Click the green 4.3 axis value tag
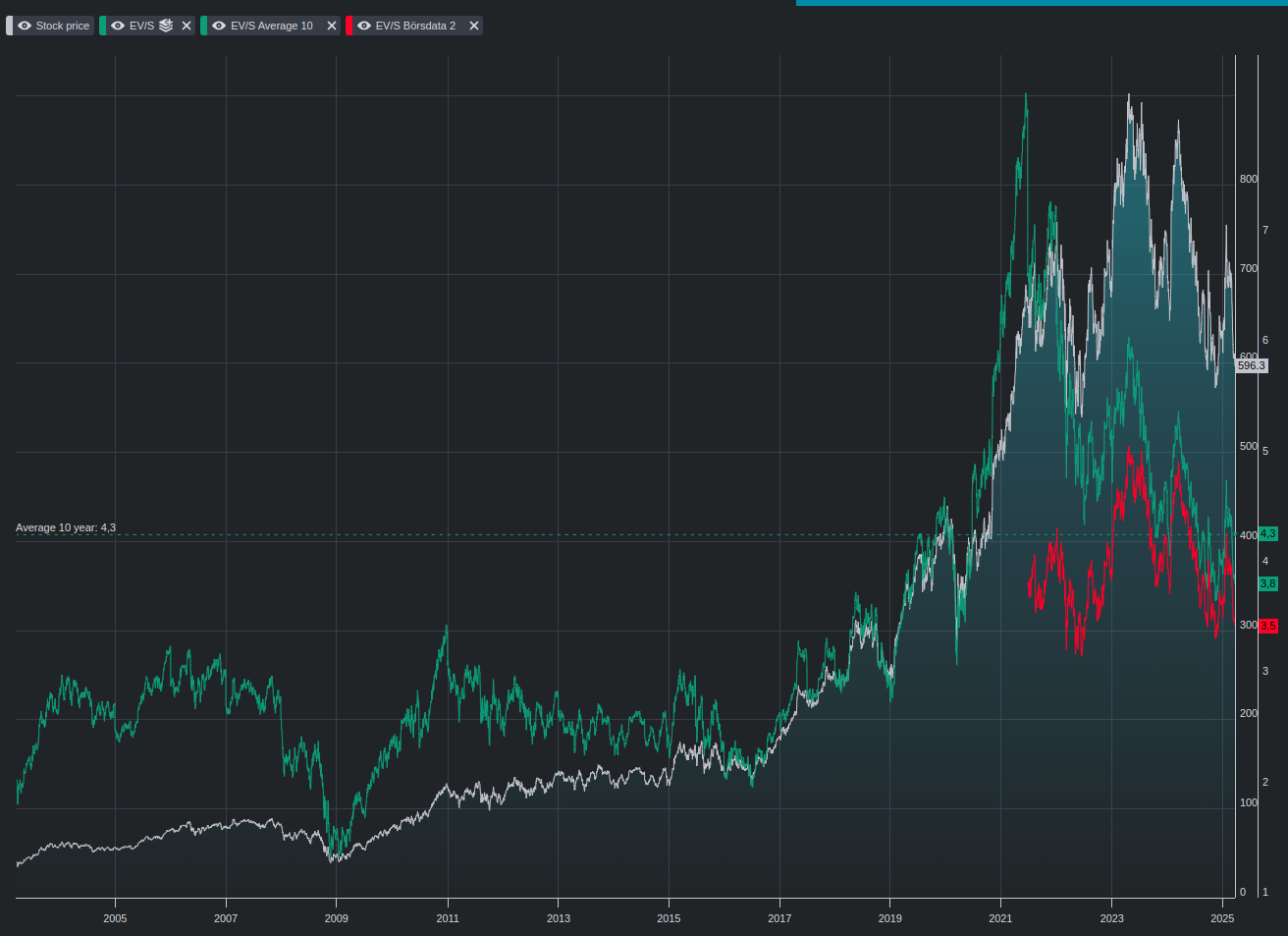Image resolution: width=1288 pixels, height=936 pixels. (x=1268, y=534)
